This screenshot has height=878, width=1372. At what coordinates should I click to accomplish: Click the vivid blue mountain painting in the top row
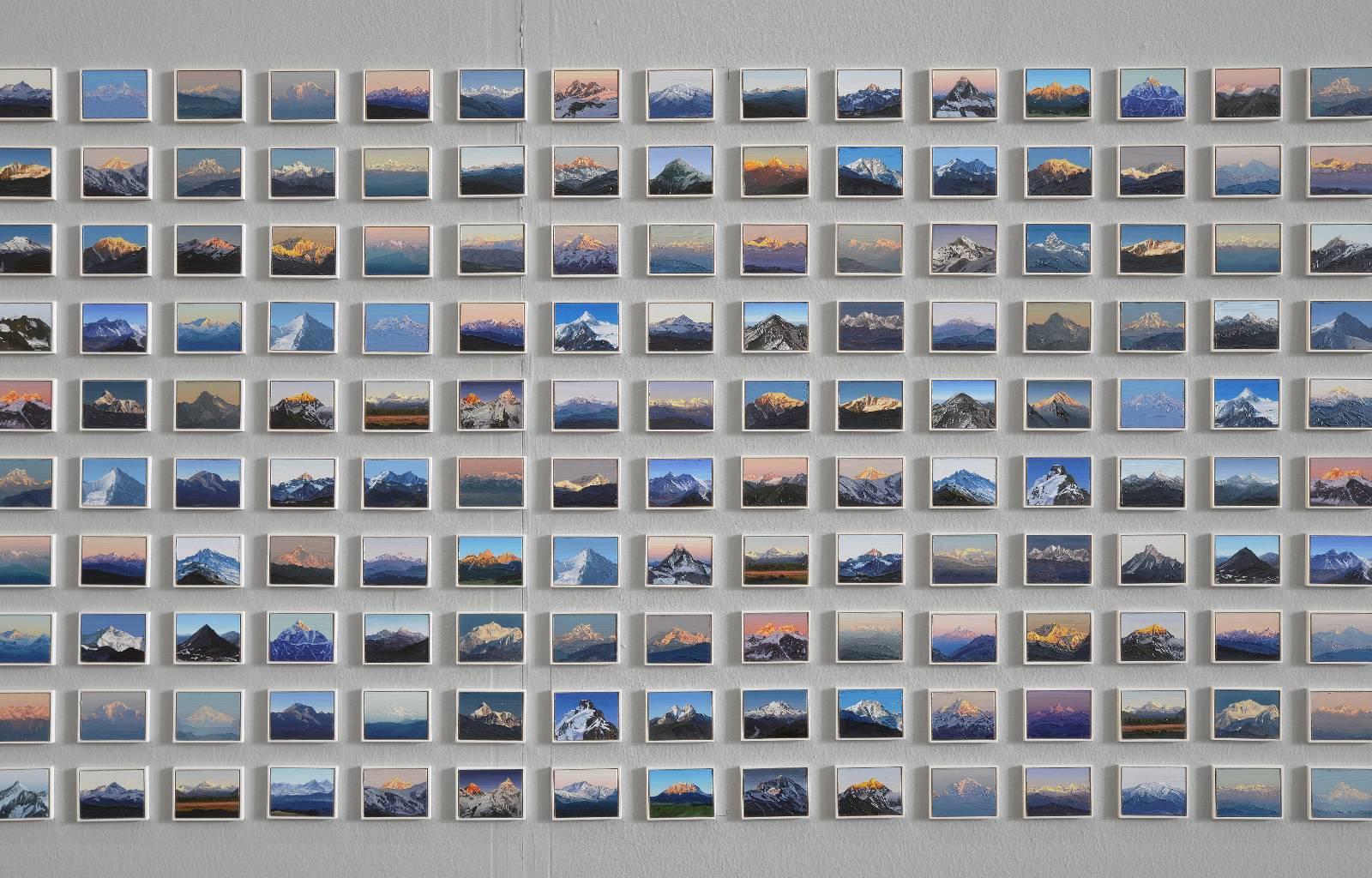click(x=1152, y=94)
